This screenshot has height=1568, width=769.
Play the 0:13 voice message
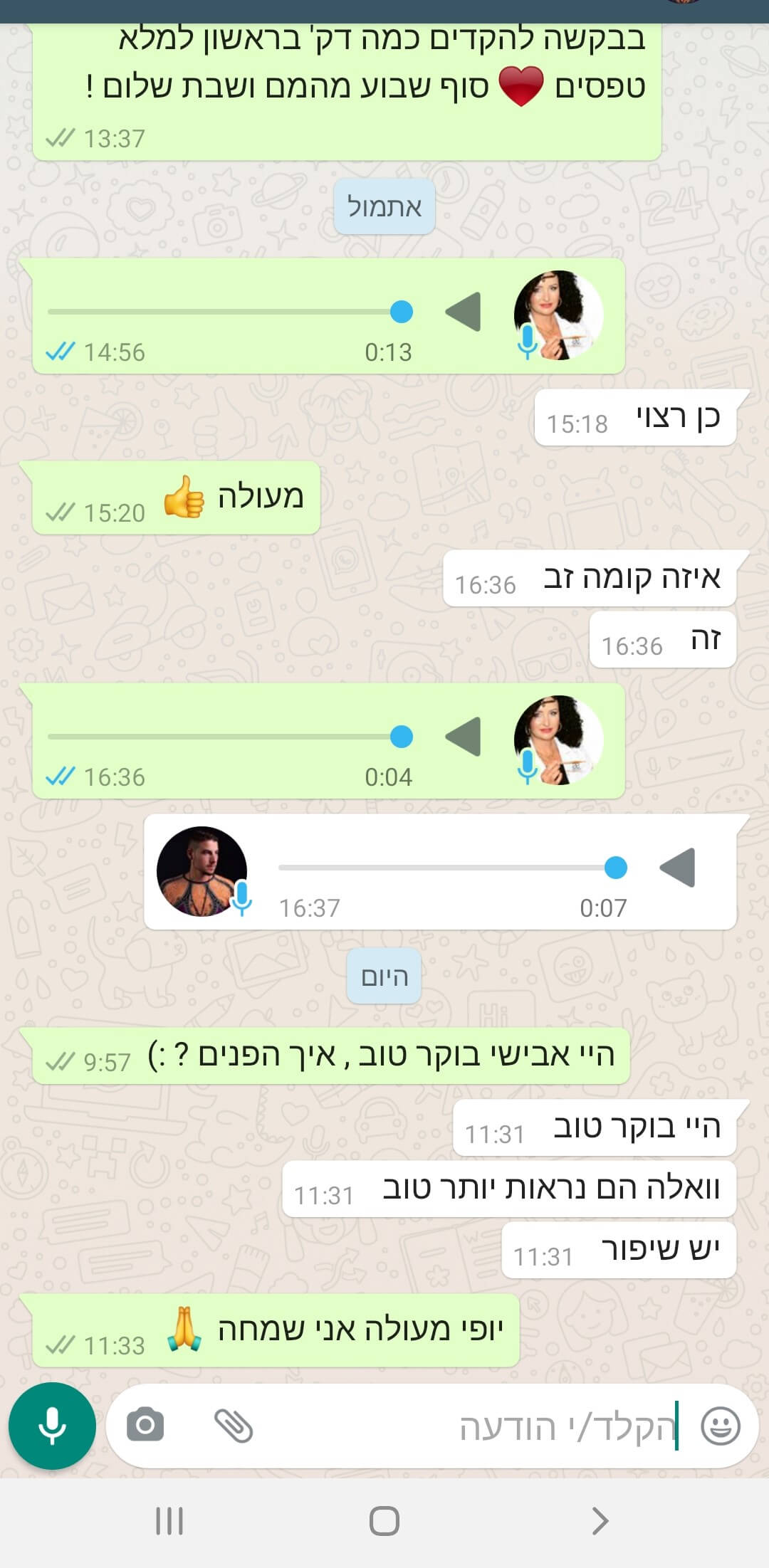pyautogui.click(x=464, y=312)
